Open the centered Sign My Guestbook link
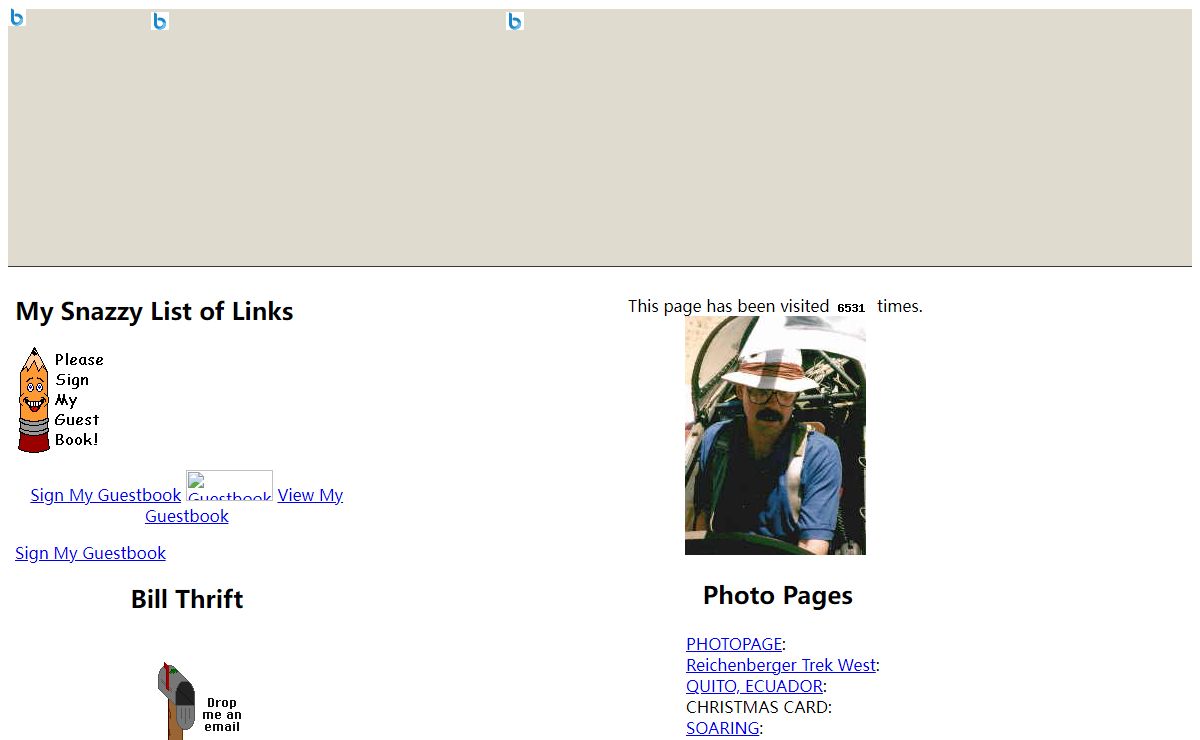Viewport: 1200px width, 740px height. click(x=106, y=495)
